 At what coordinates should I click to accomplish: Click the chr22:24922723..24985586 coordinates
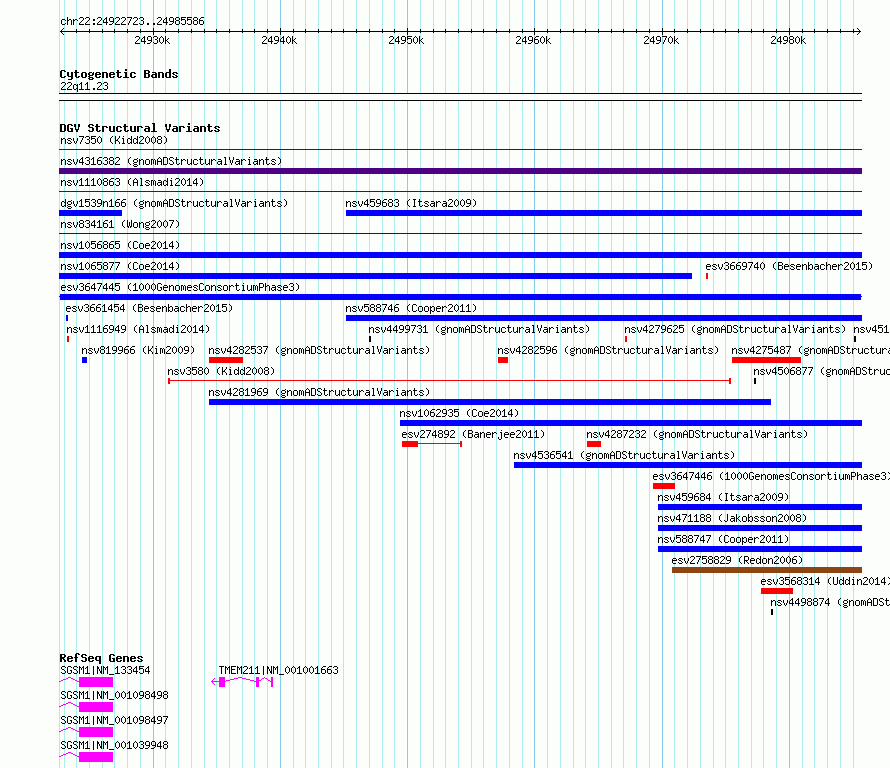(132, 22)
